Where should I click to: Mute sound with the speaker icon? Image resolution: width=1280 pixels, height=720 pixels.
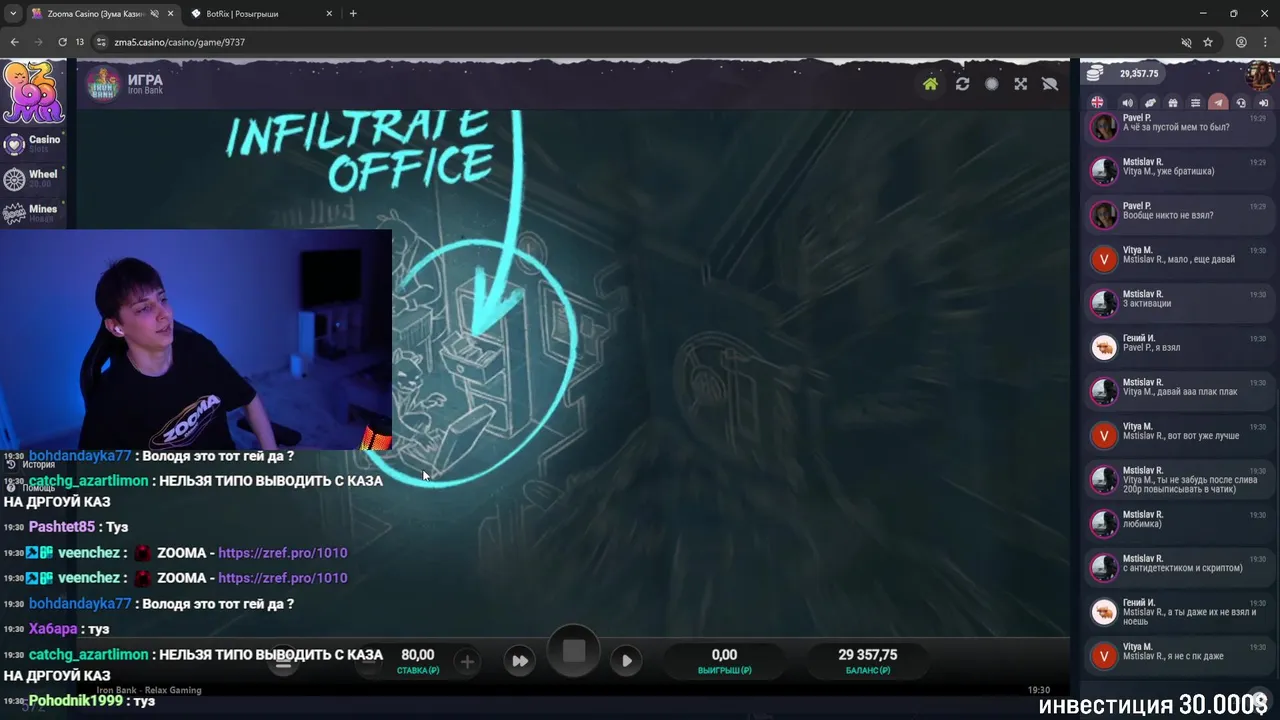point(1127,102)
